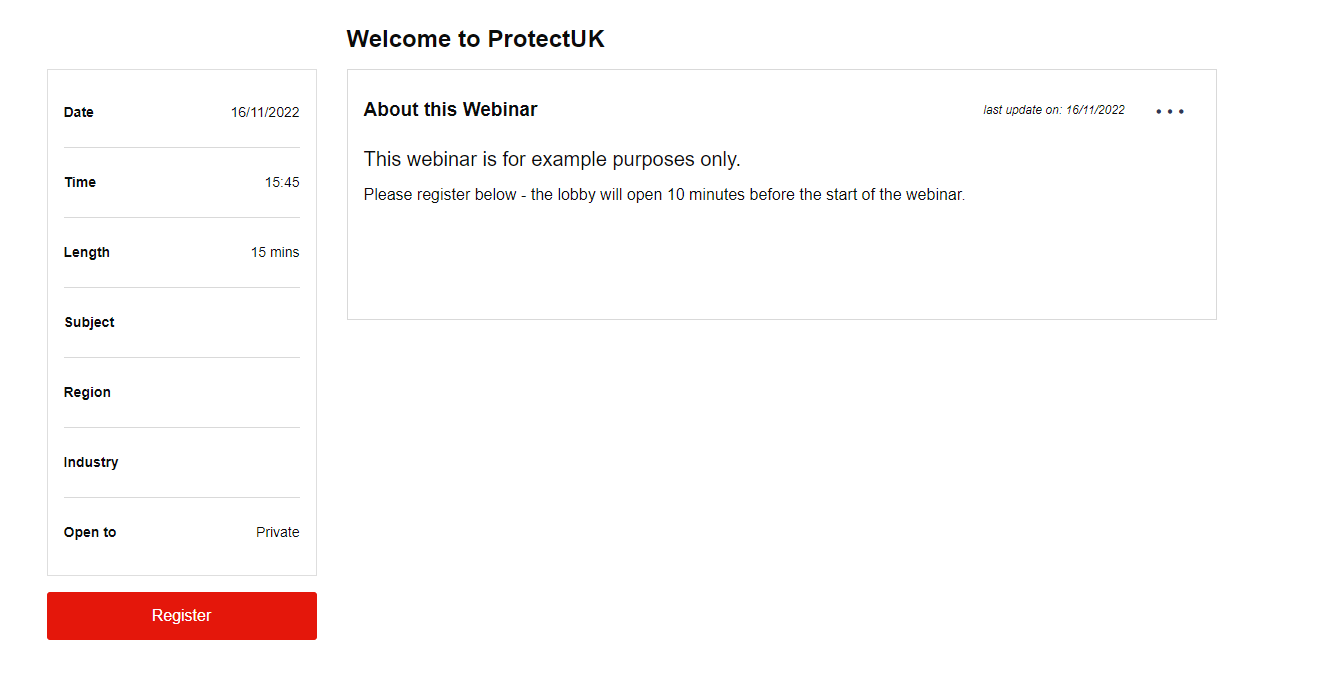This screenshot has width=1335, height=686.
Task: Open the three-dot options menu
Action: [x=1169, y=111]
